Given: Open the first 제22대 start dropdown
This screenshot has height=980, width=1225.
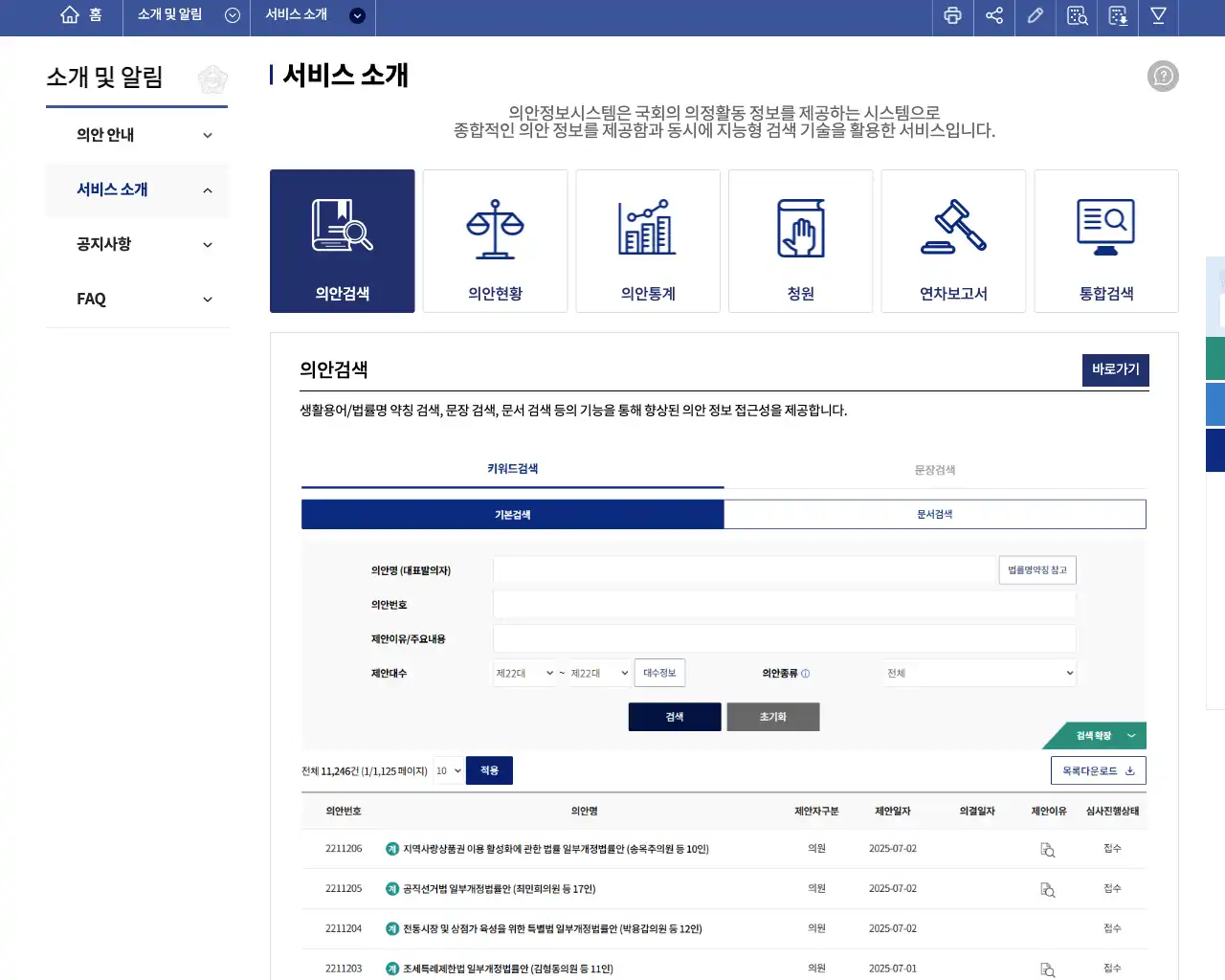Looking at the screenshot, I should (x=524, y=674).
